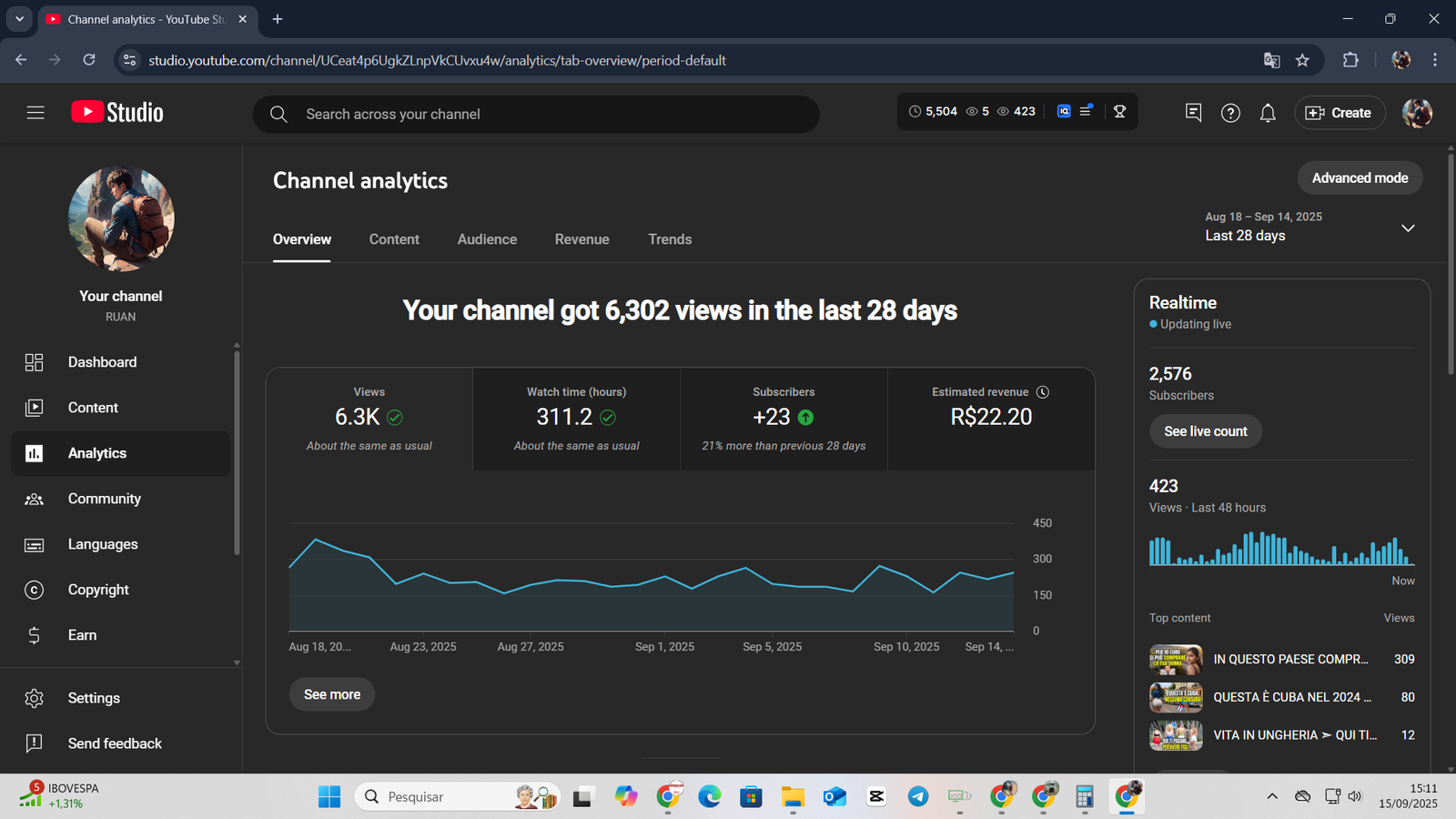Click the See more button under chart
The height and width of the screenshot is (819, 1456).
tap(332, 694)
